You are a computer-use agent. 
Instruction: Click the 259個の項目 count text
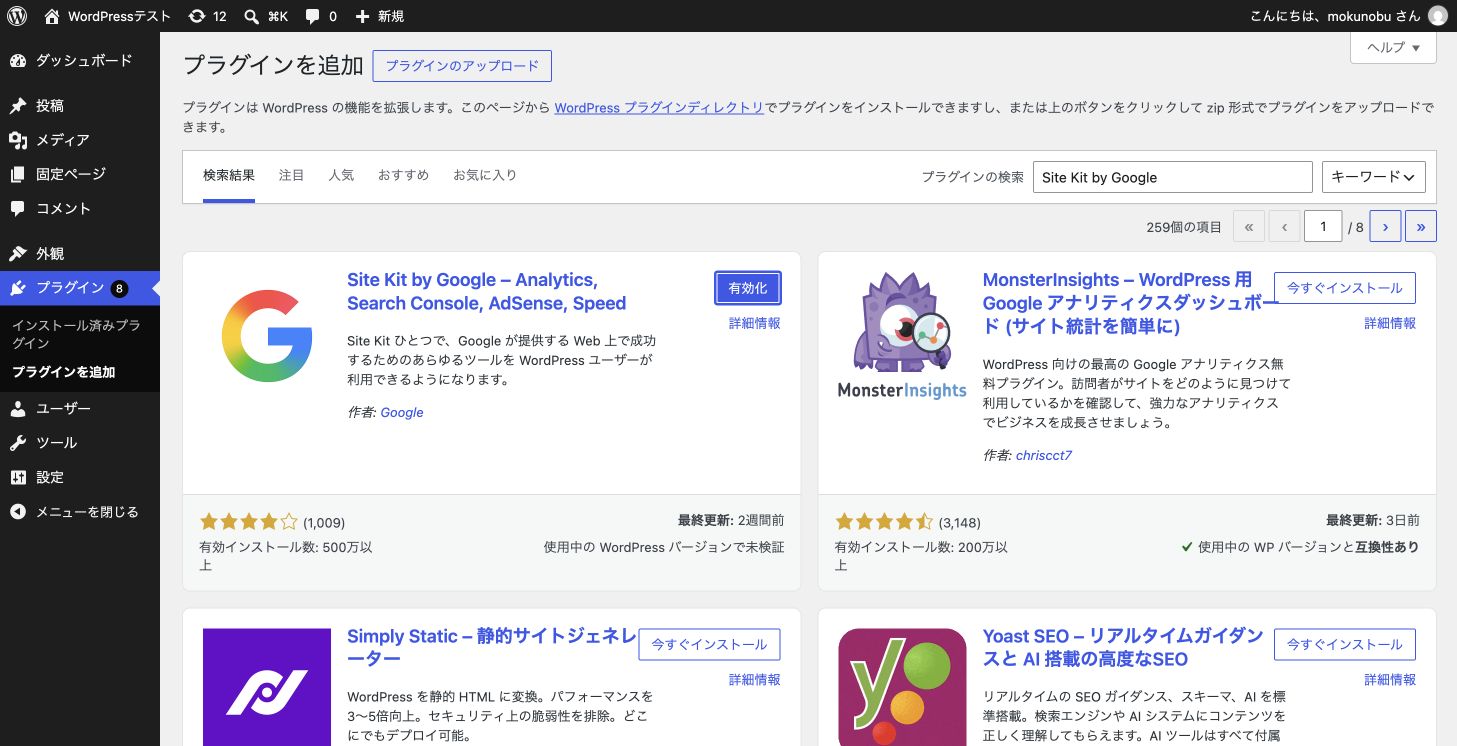pos(1184,227)
